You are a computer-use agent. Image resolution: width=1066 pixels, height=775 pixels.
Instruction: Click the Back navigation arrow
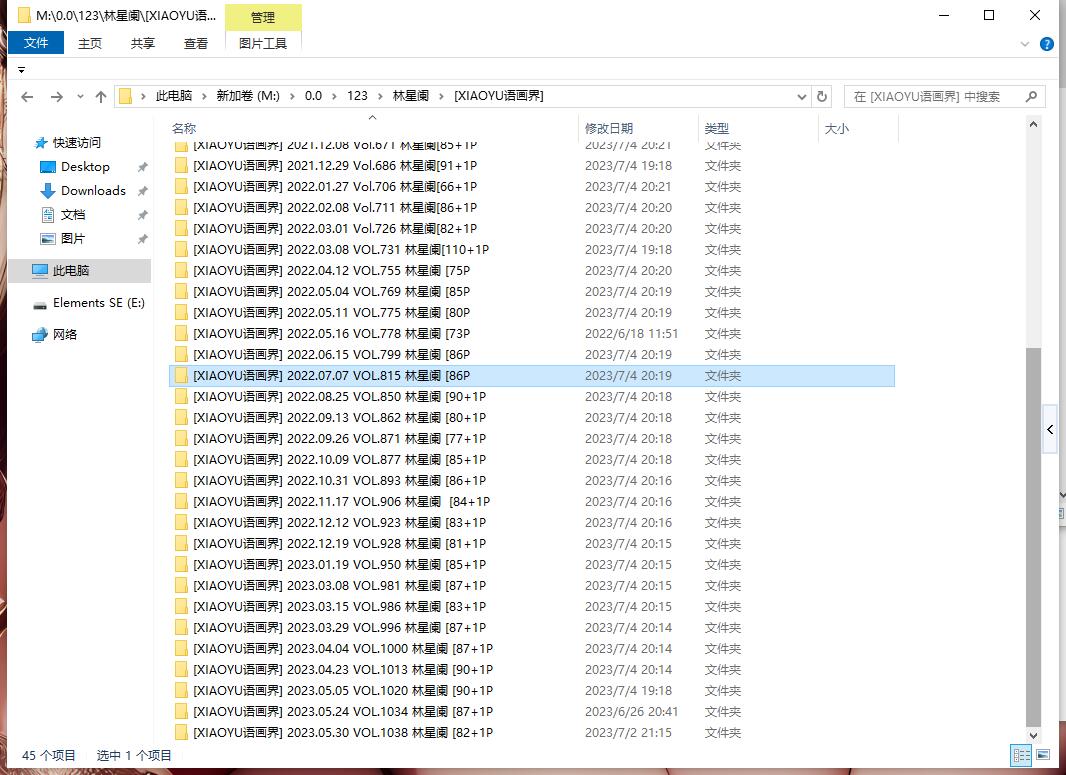(x=27, y=97)
